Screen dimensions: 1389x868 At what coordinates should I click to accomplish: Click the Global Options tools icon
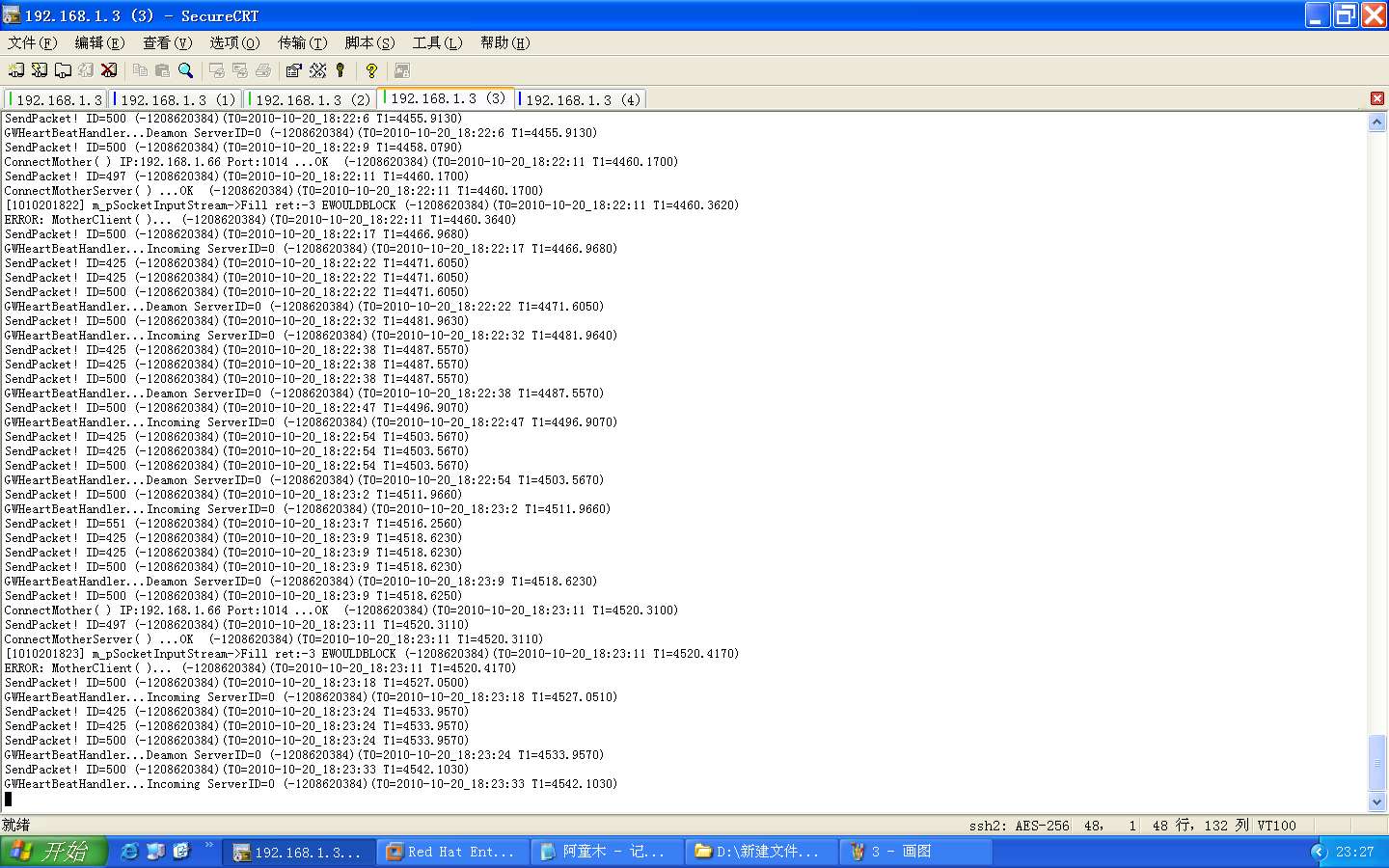317,70
